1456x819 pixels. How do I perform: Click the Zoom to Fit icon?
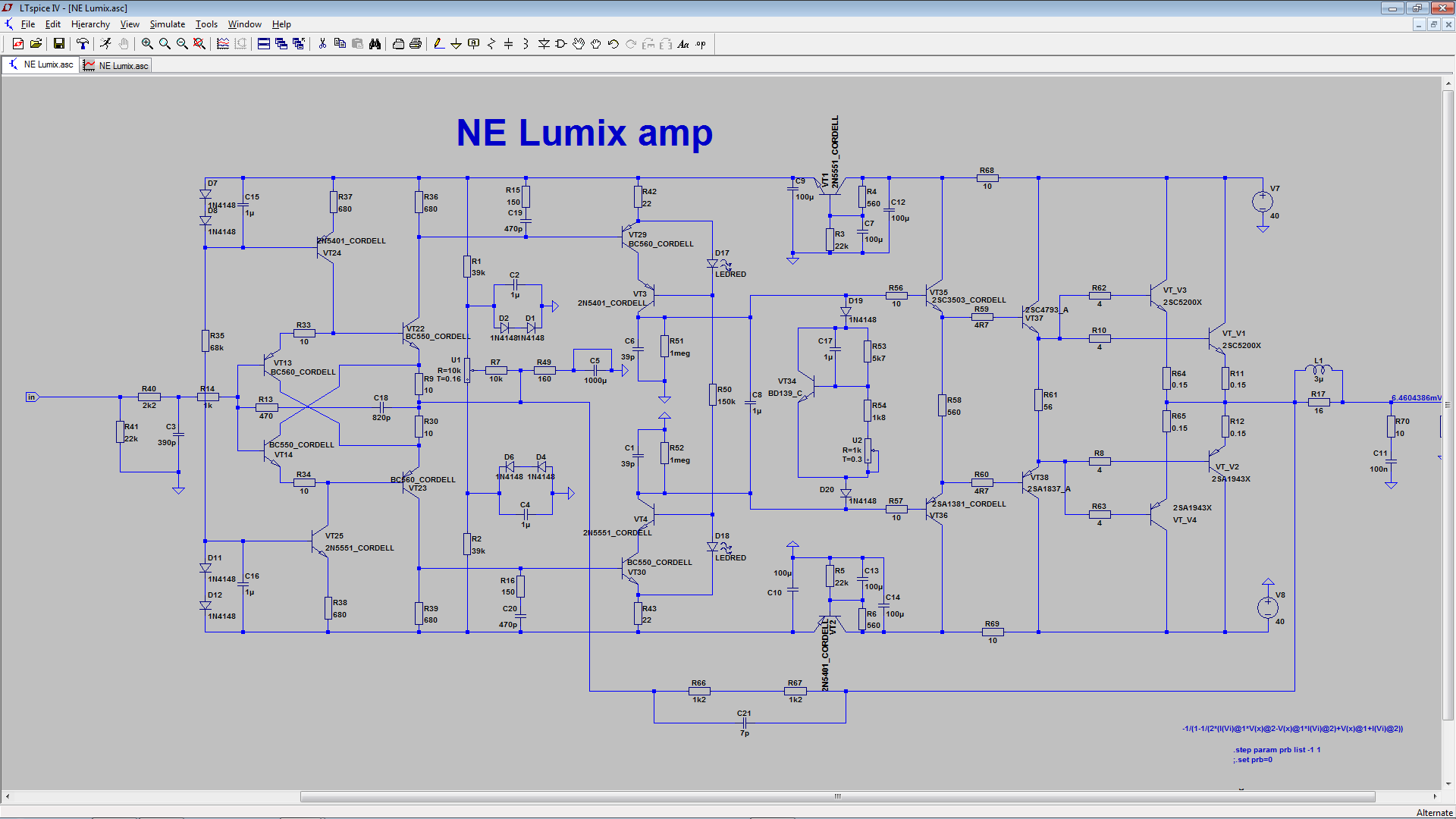199,44
